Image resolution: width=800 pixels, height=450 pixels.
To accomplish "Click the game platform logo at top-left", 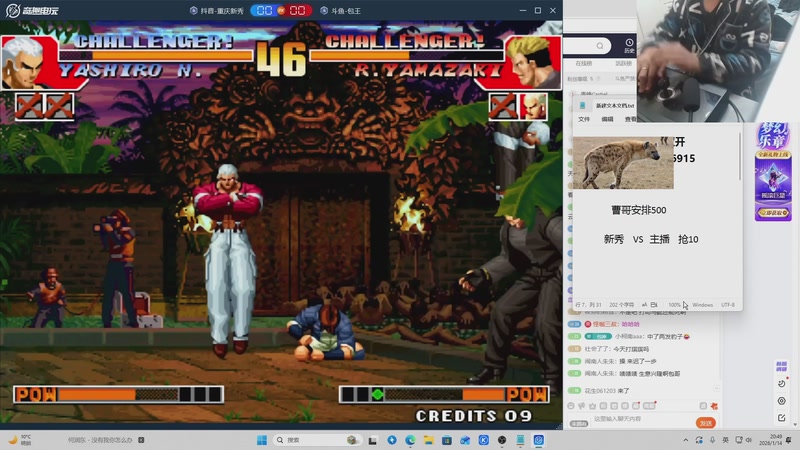I will pyautogui.click(x=32, y=10).
